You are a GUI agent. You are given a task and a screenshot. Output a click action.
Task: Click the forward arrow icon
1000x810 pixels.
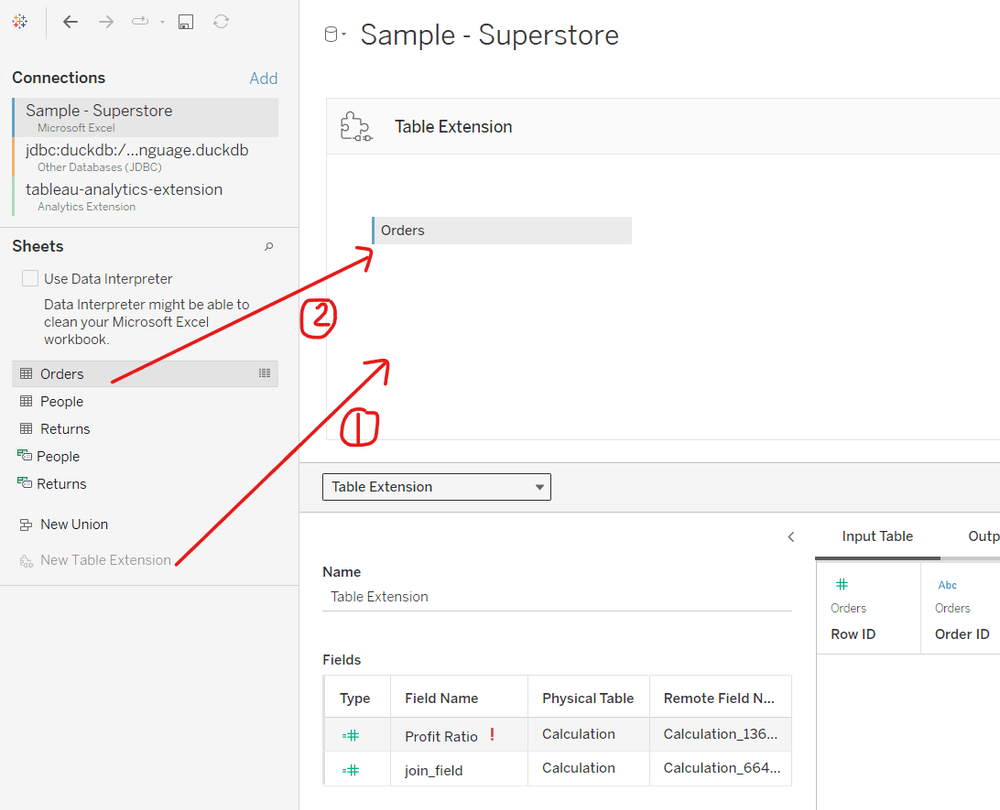pyautogui.click(x=106, y=22)
